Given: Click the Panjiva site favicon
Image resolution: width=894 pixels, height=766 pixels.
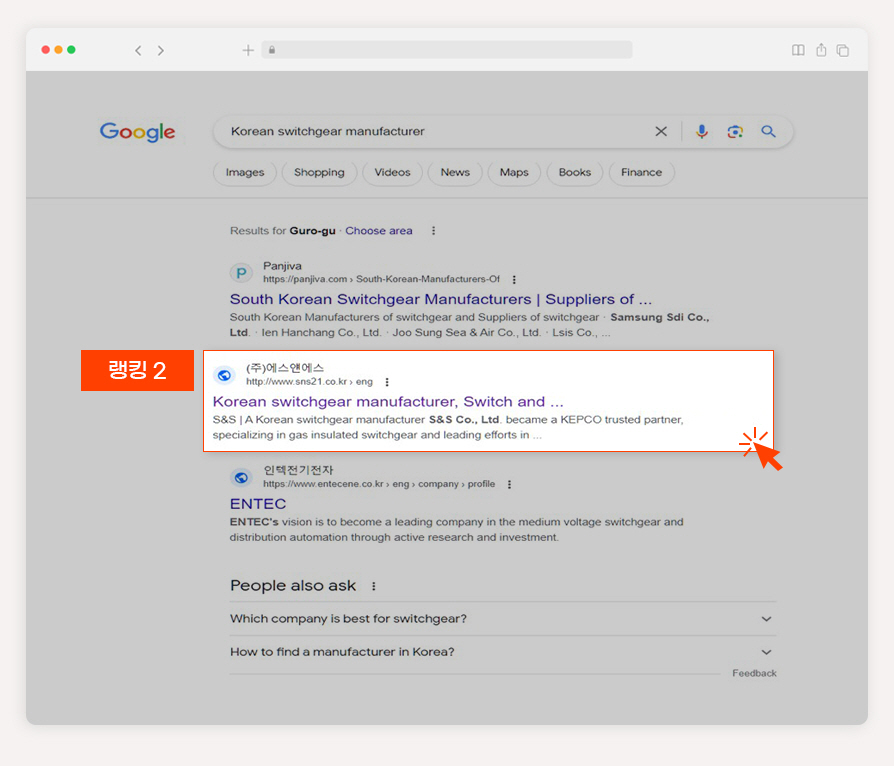Looking at the screenshot, I should pos(241,273).
